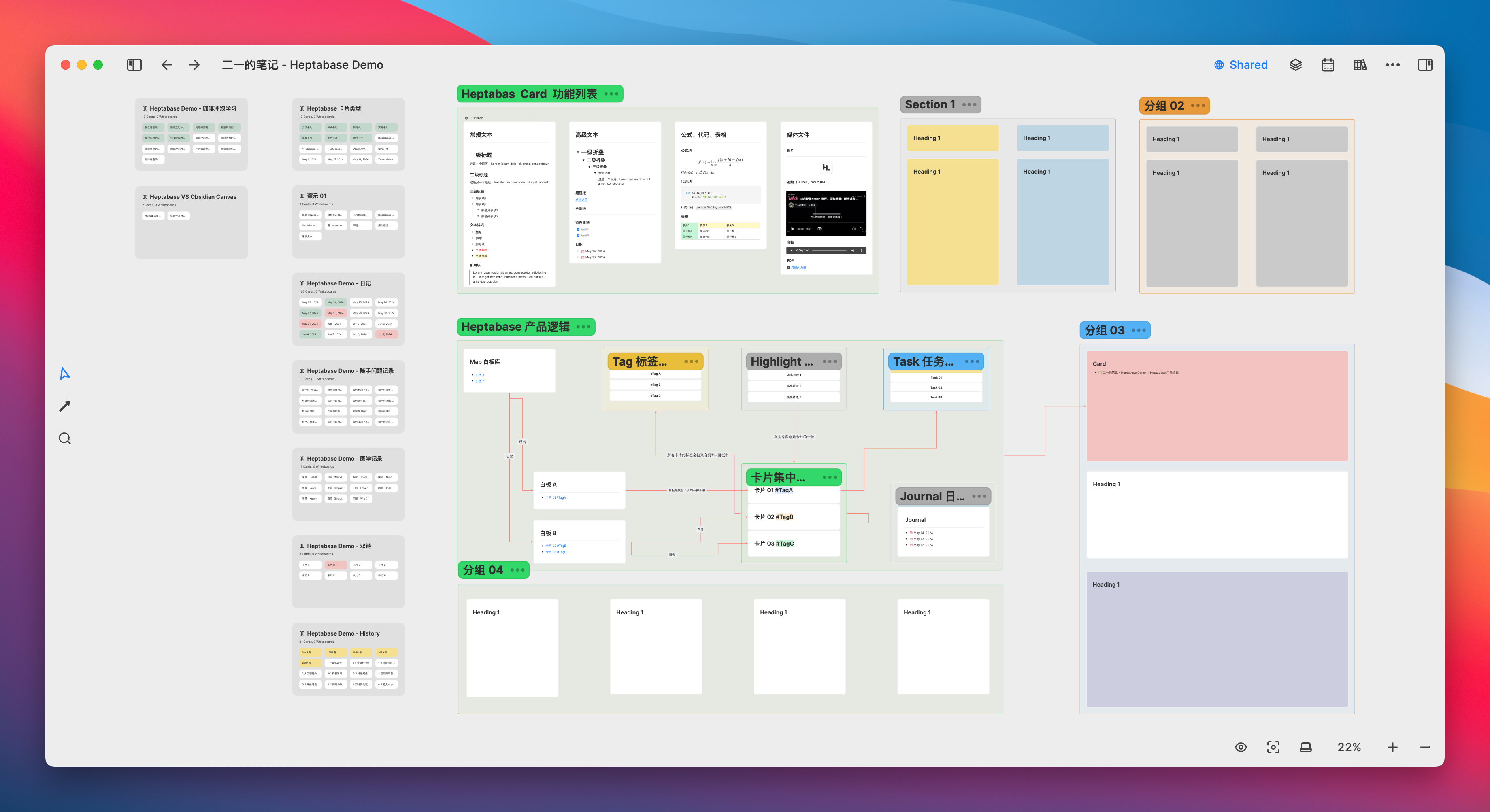This screenshot has height=812, width=1490.
Task: Open the stacked layers icon in toolbar
Action: 1296,65
